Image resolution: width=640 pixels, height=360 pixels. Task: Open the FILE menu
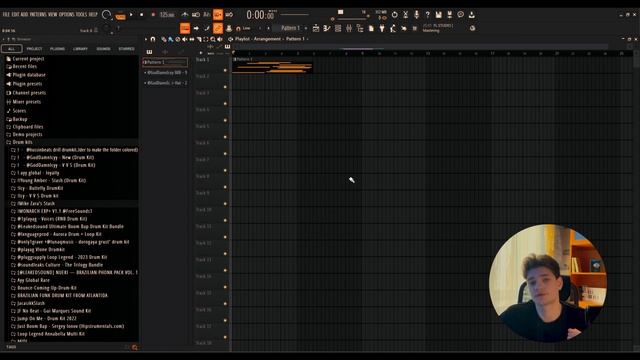coord(6,14)
